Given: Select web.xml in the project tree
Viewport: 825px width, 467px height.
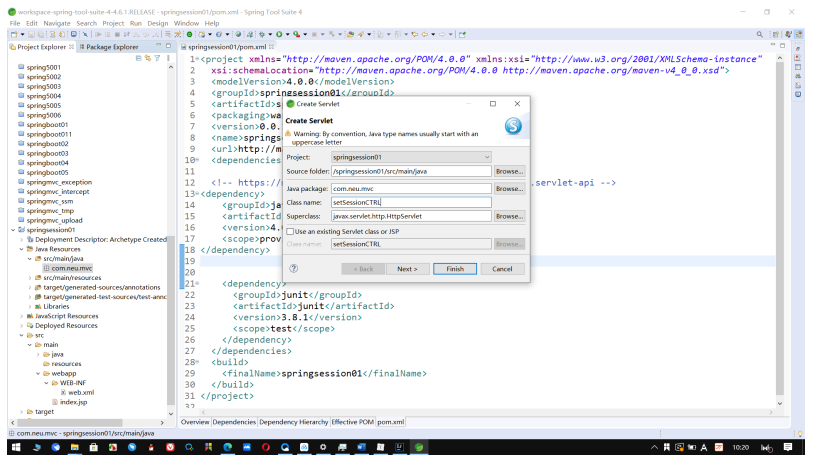Looking at the screenshot, I should click(81, 392).
